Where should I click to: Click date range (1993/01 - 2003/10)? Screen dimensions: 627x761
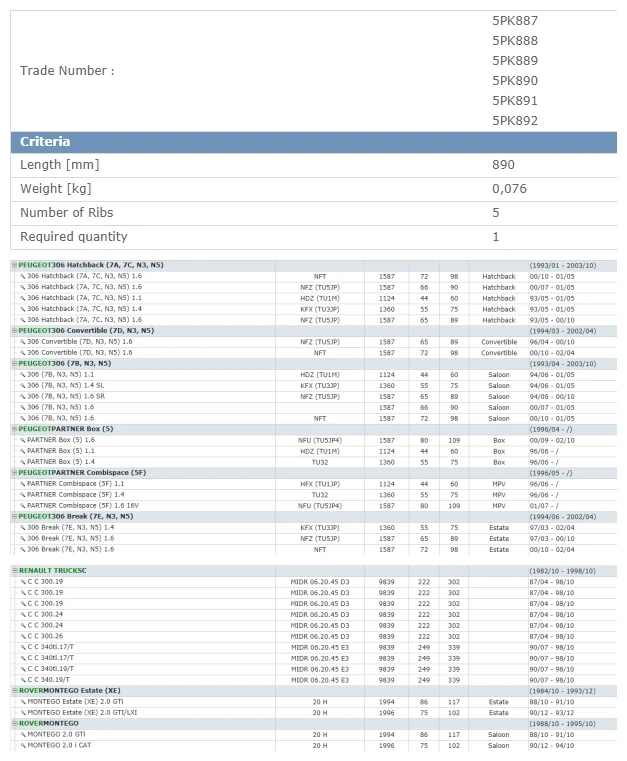click(x=562, y=265)
